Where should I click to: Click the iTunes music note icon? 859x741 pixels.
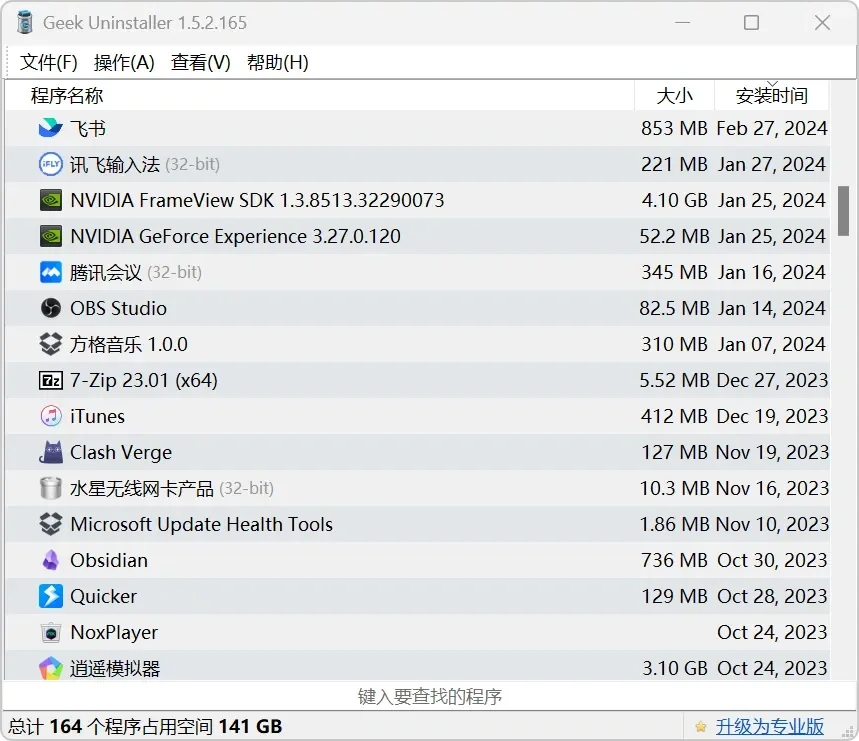pyautogui.click(x=50, y=416)
